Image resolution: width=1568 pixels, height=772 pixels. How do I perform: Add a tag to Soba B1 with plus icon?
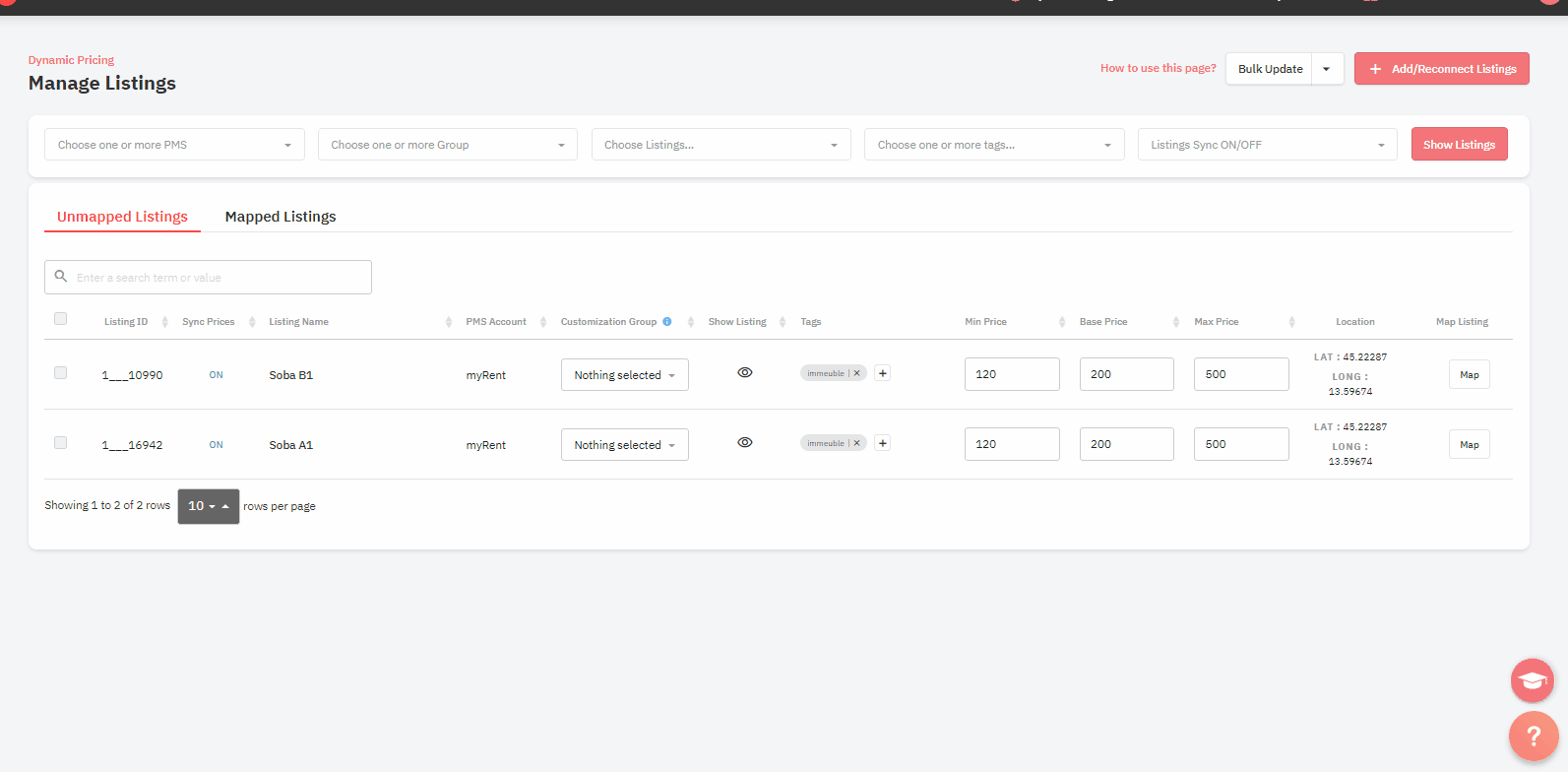(883, 373)
